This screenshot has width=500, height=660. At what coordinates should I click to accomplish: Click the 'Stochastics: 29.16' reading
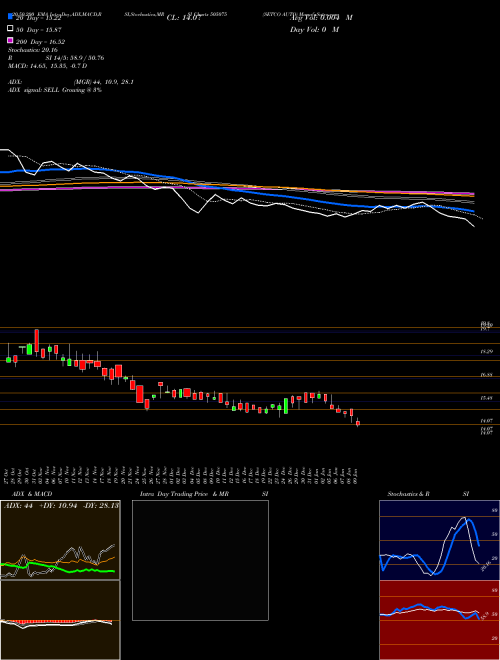pyautogui.click(x=33, y=50)
